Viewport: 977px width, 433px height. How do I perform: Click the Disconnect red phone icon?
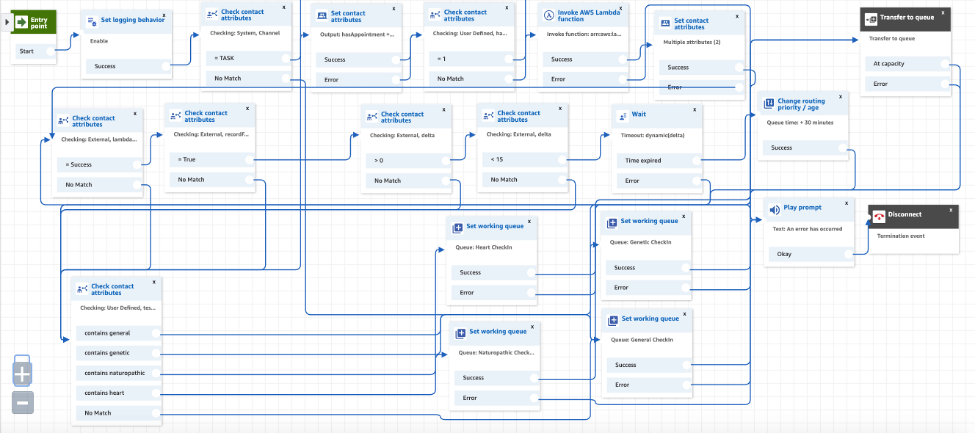[879, 216]
